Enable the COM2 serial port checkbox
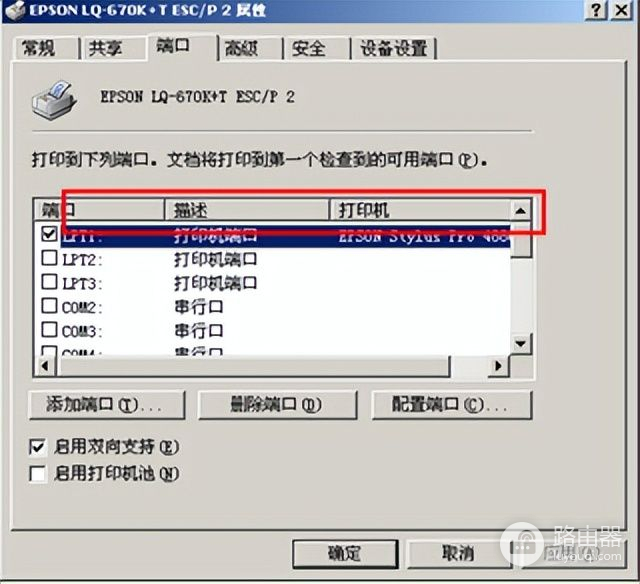Screen dimensions: 640x584 tap(49, 306)
